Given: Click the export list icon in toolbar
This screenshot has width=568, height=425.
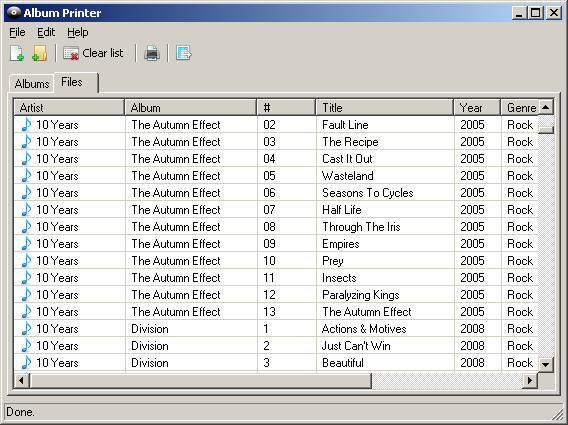Looking at the screenshot, I should [x=184, y=53].
